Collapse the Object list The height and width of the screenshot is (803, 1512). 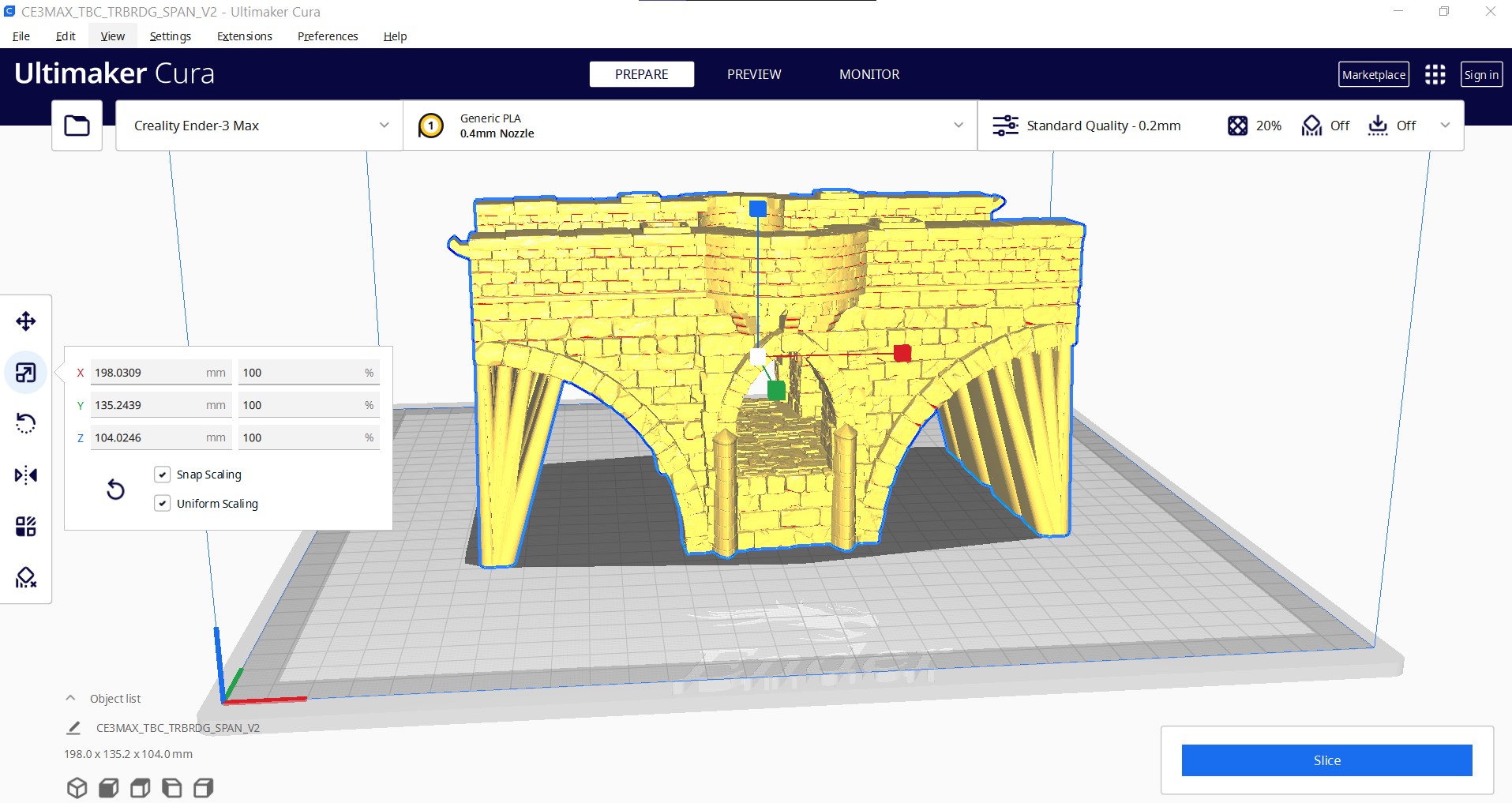[70, 698]
